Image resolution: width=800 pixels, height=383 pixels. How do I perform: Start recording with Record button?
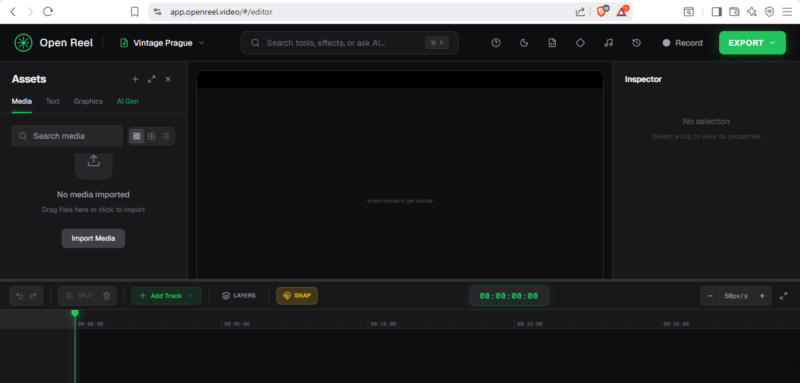pos(682,43)
